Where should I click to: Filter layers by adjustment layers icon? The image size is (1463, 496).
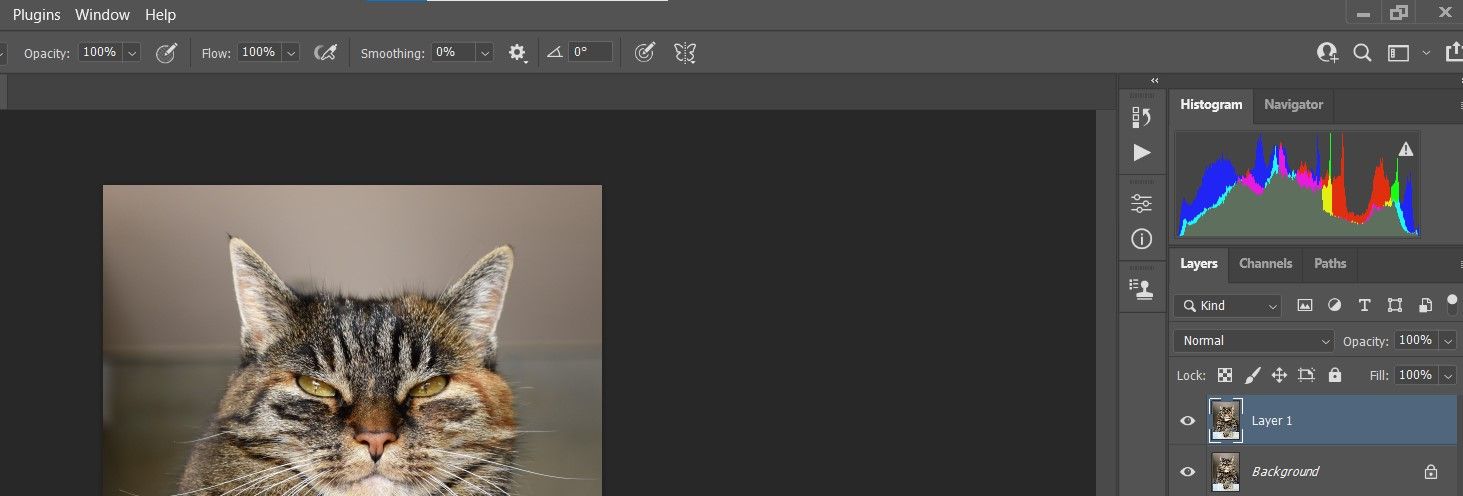[1334, 306]
